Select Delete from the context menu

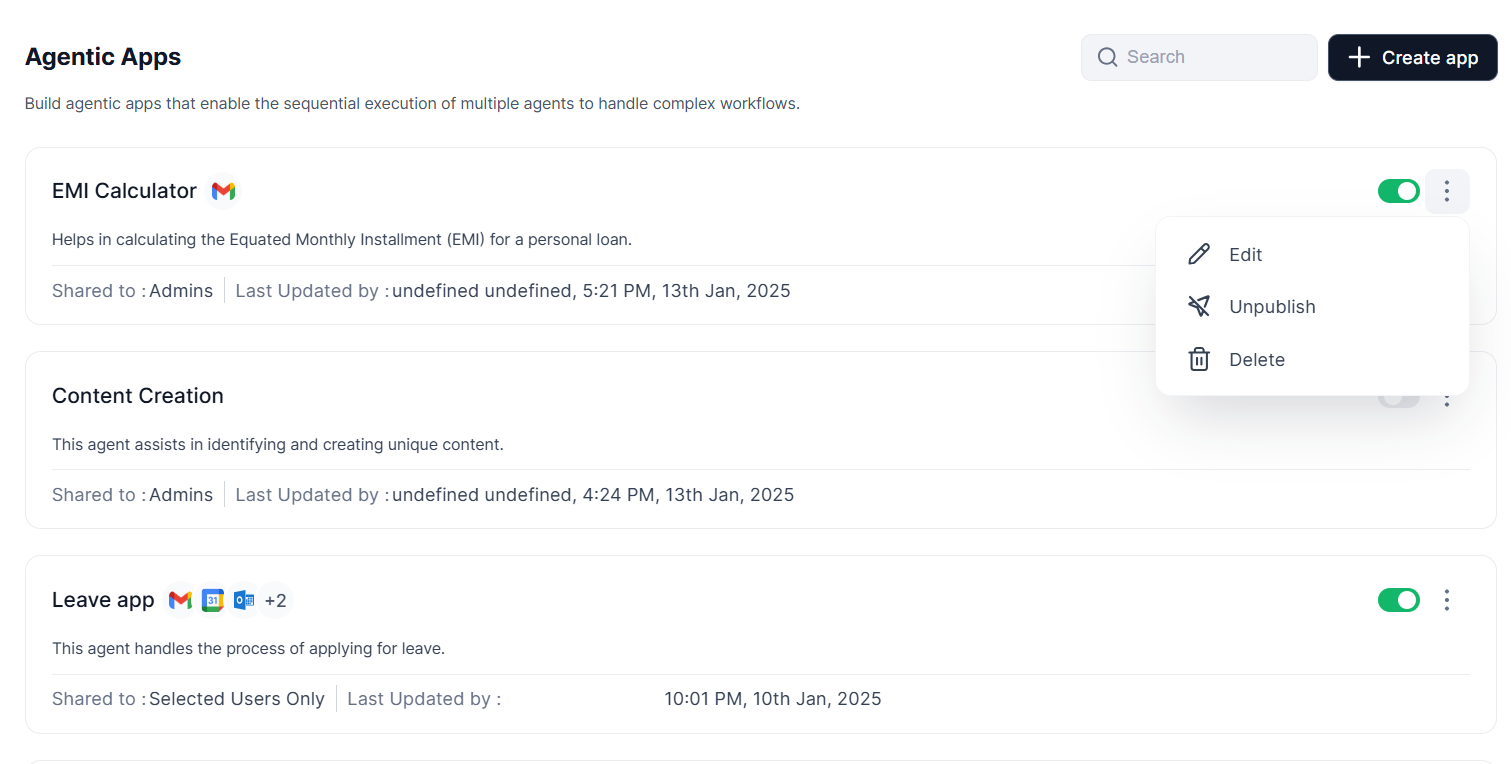[x=1256, y=360]
